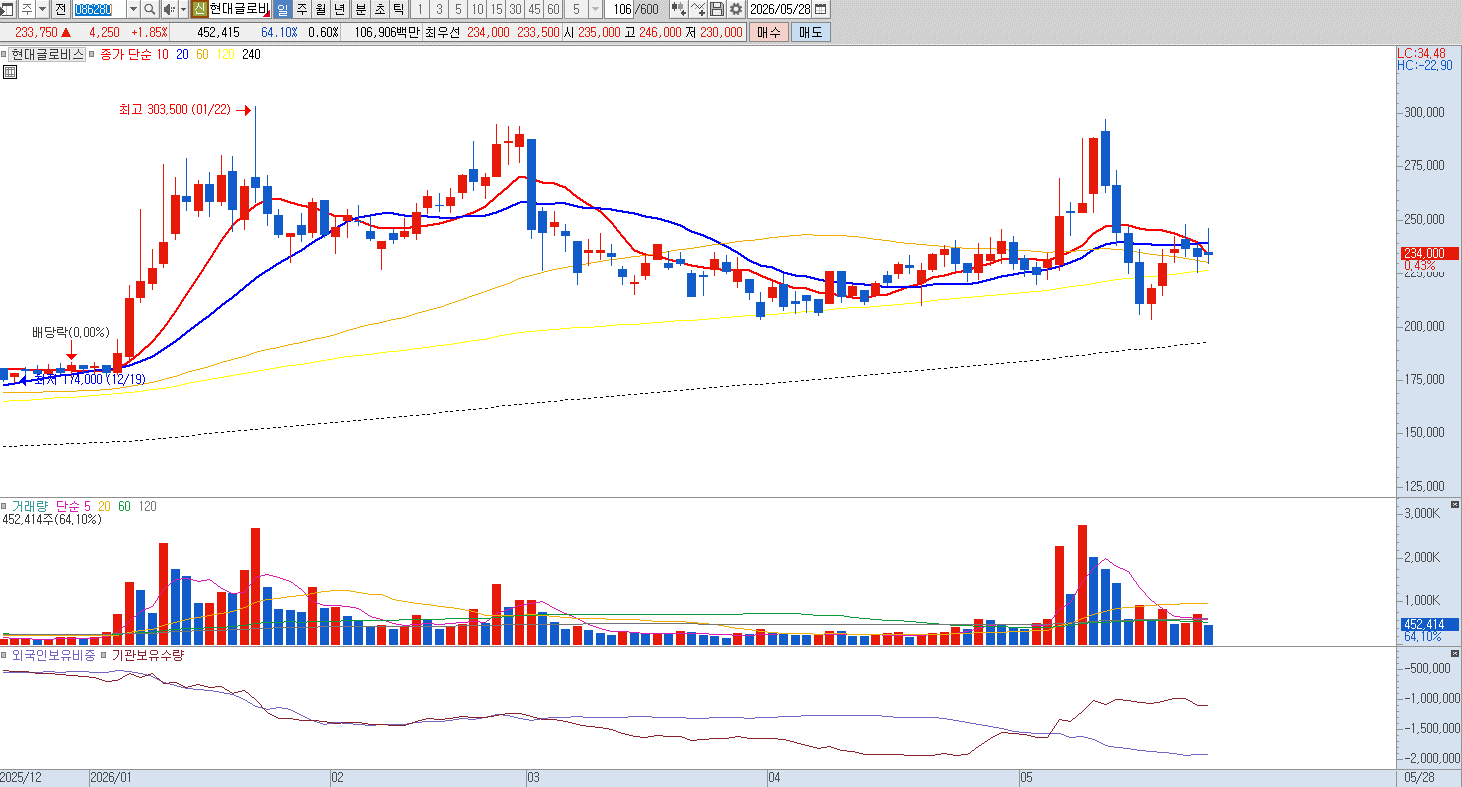
Task: Click the speaker sound icon
Action: pos(168,9)
